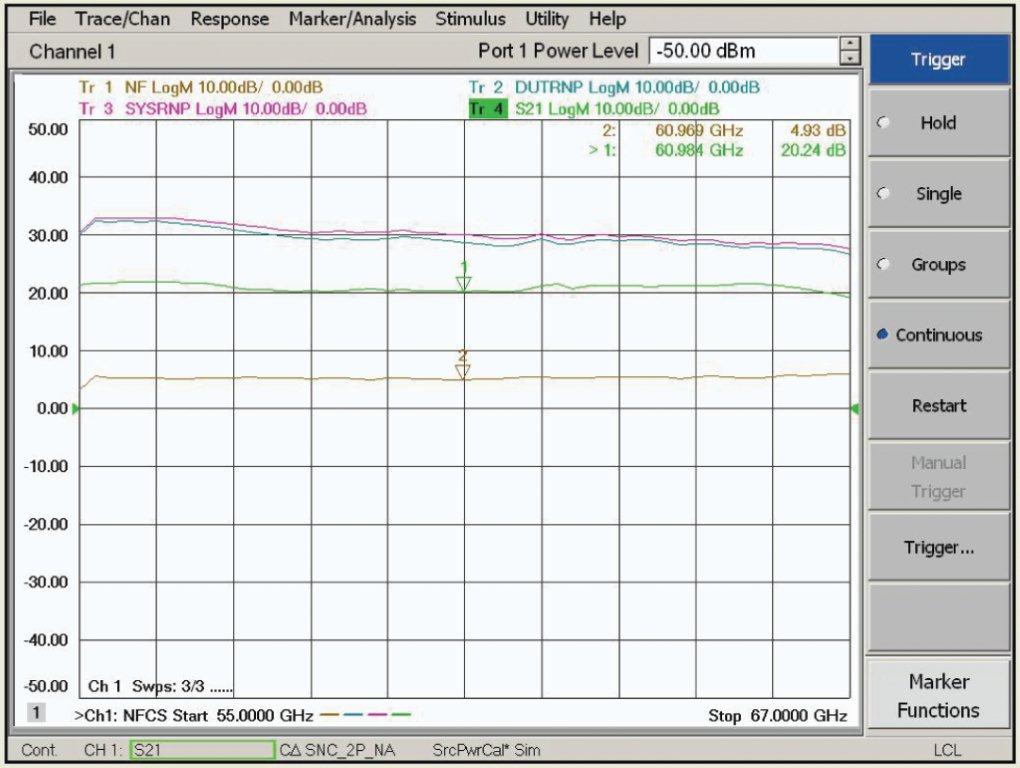Increase power level with up arrow
Screen dimensions: 1020x768
click(x=850, y=44)
